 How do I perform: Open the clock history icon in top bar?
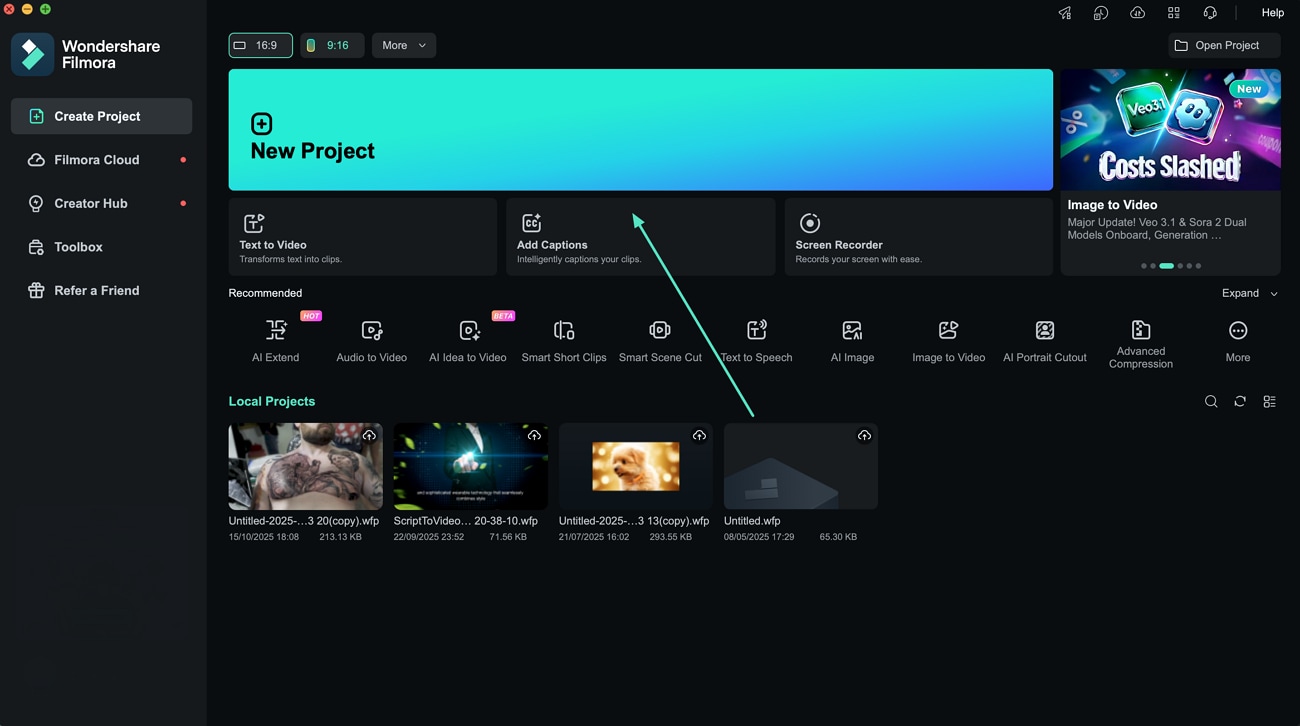coord(1101,13)
